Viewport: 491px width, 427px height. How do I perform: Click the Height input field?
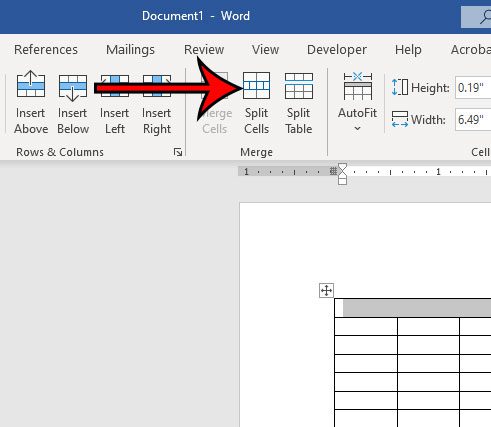[473, 87]
